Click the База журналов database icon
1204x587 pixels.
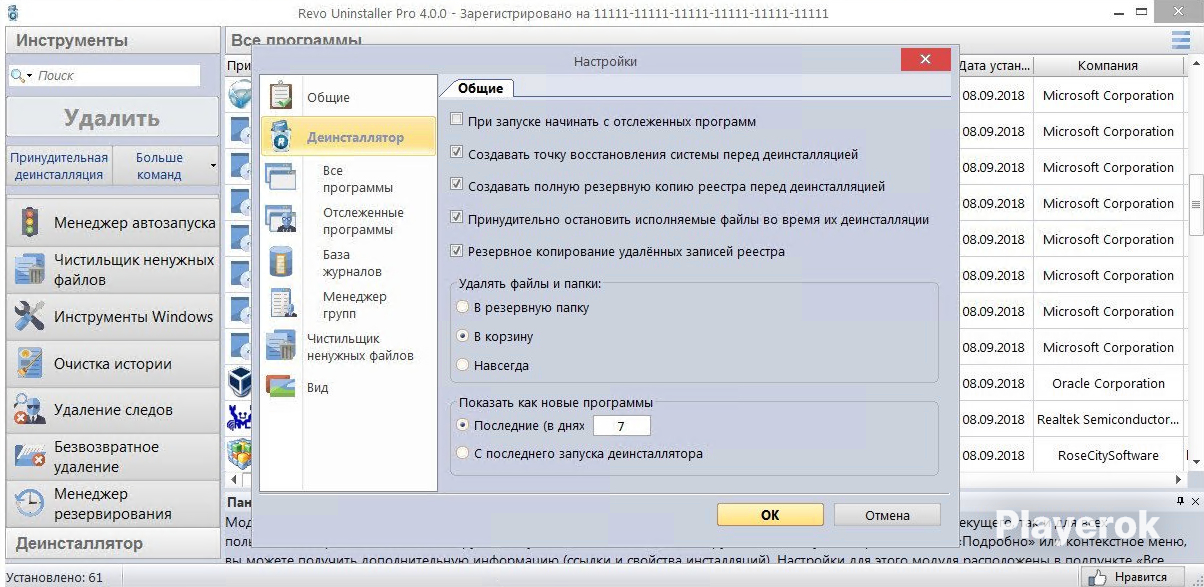(x=281, y=262)
